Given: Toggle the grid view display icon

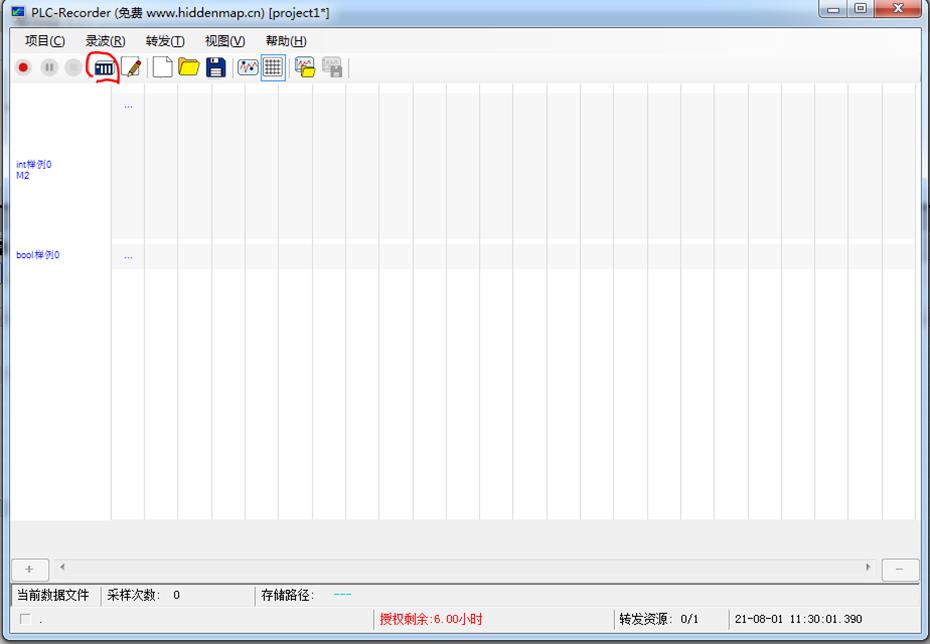Looking at the screenshot, I should click(x=270, y=67).
